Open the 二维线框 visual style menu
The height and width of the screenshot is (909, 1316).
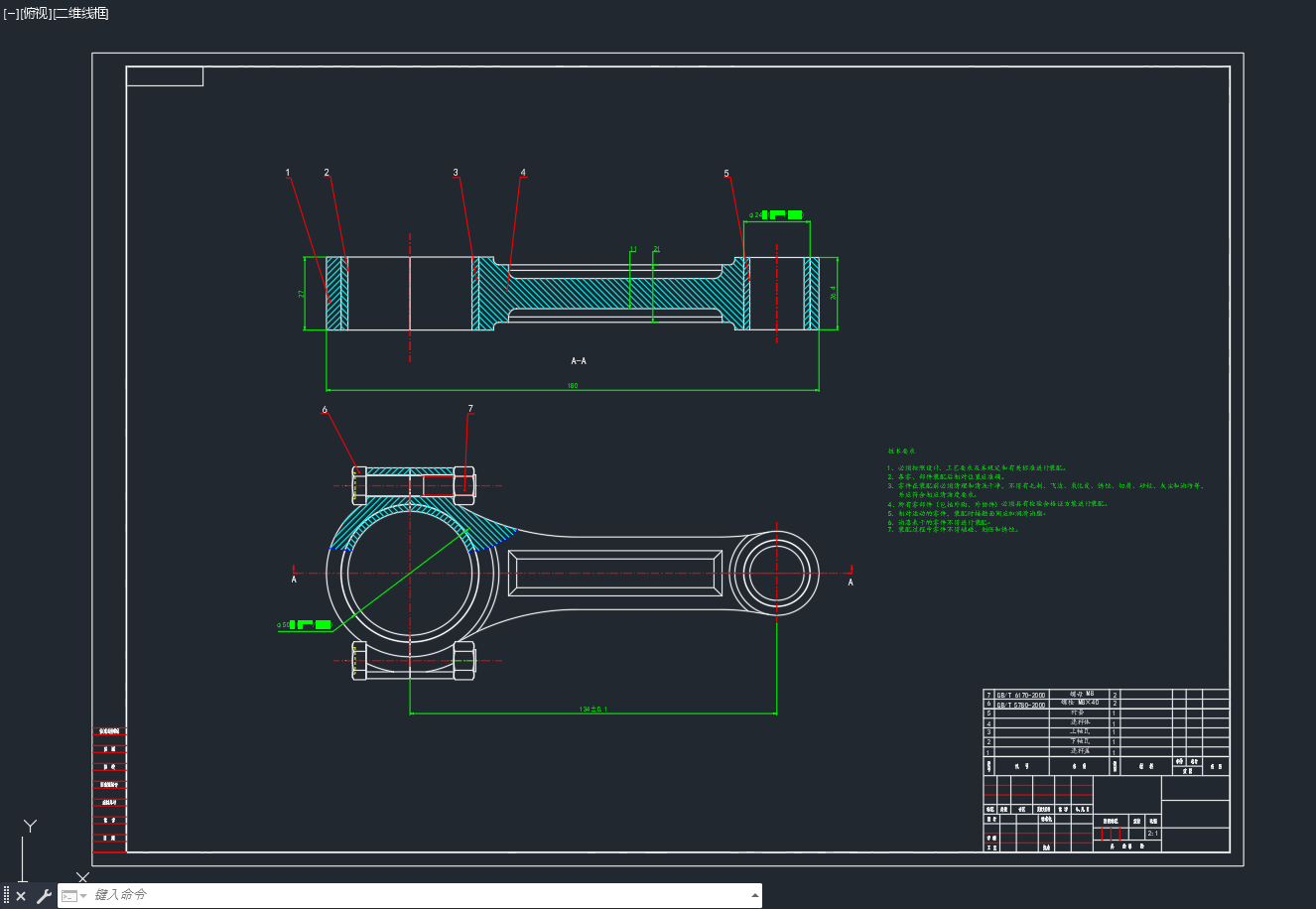[x=80, y=13]
